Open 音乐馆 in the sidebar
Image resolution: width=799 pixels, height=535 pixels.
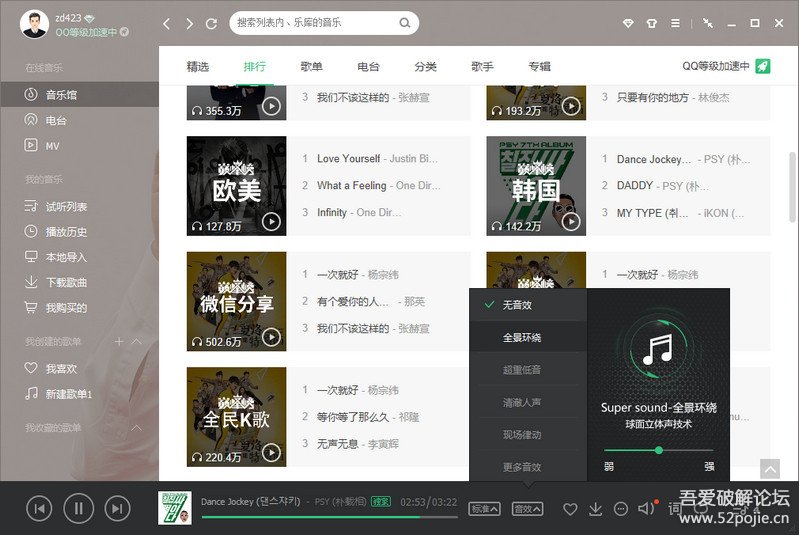pyautogui.click(x=79, y=94)
